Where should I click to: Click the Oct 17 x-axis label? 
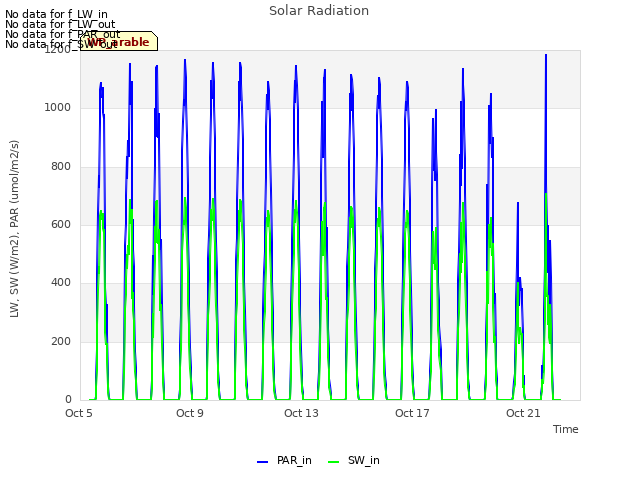click(x=412, y=413)
